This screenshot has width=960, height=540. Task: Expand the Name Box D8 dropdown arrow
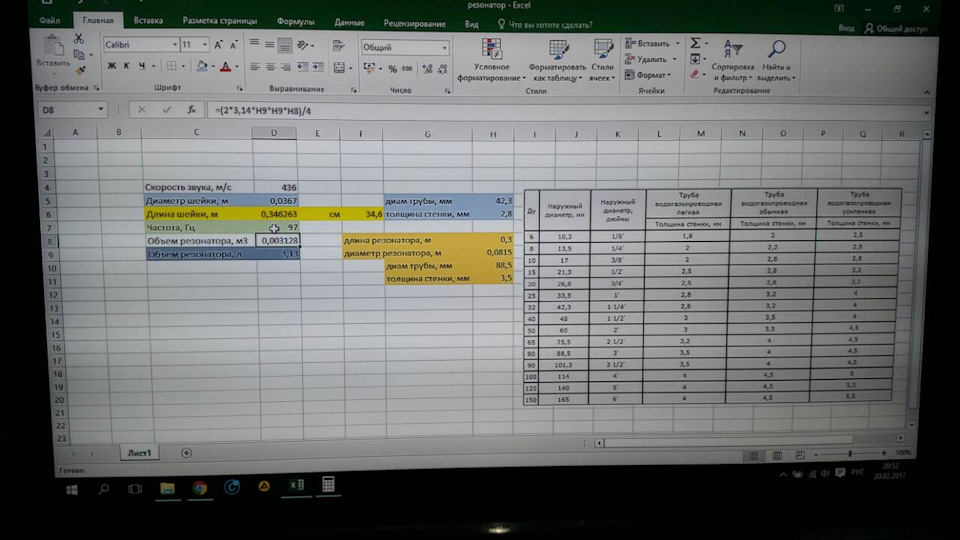coord(100,110)
